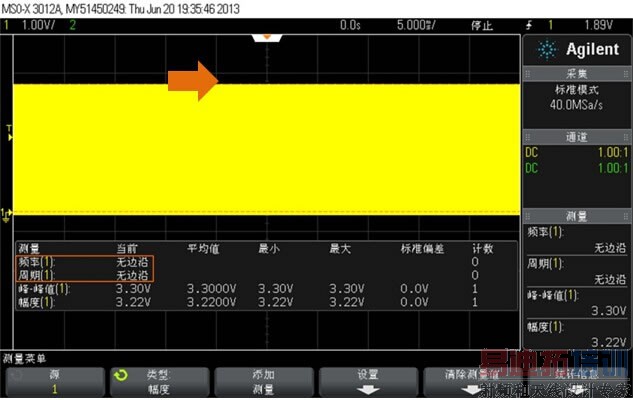Open the 通道 section header in side panel

coord(576,137)
